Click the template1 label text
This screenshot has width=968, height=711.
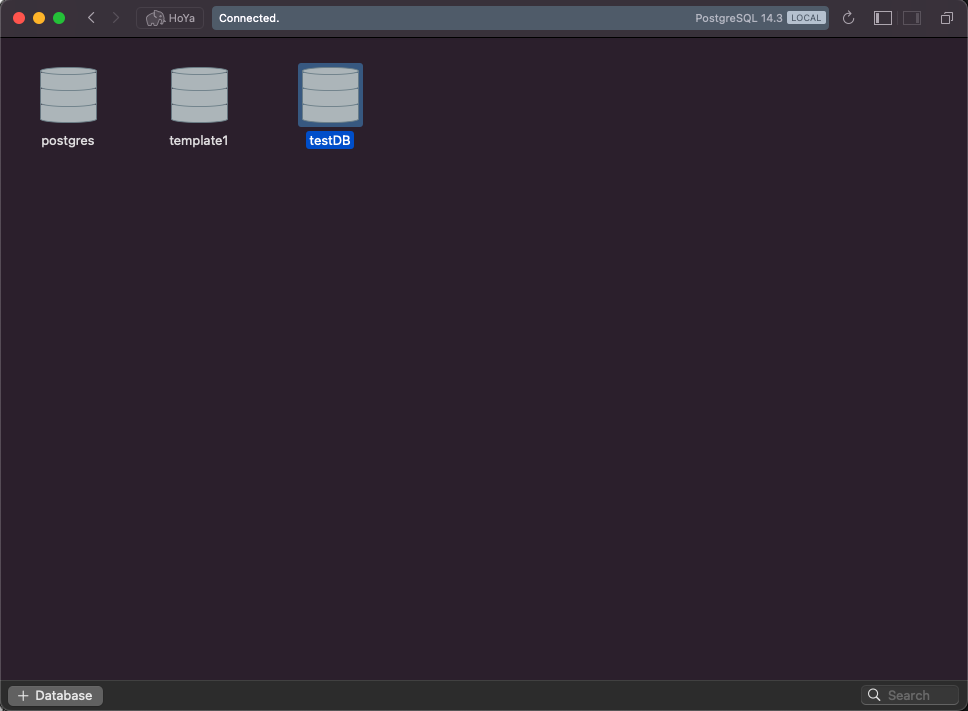pos(199,141)
